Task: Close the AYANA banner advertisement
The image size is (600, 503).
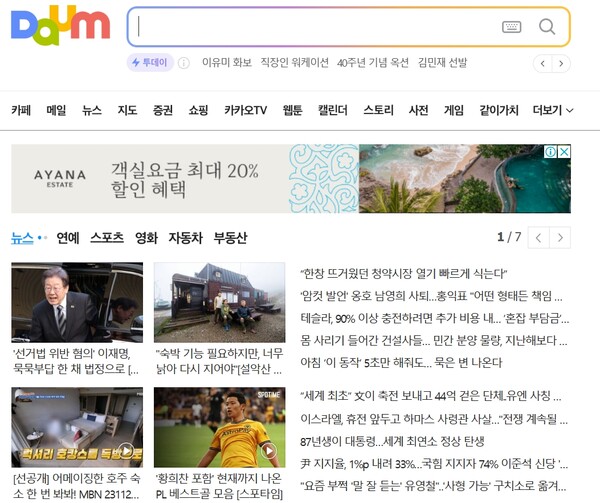Action: point(564,152)
